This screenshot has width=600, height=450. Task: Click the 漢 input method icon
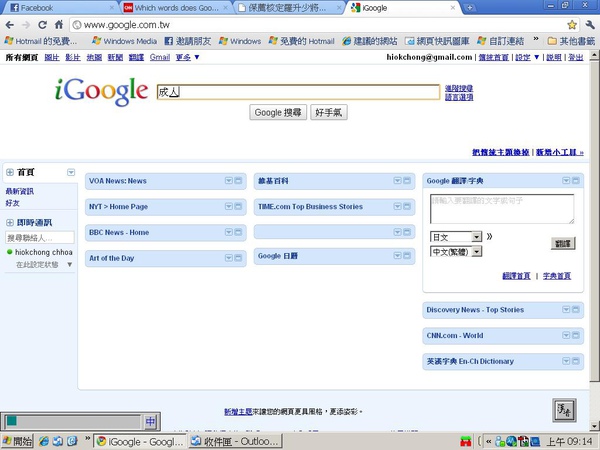click(564, 410)
